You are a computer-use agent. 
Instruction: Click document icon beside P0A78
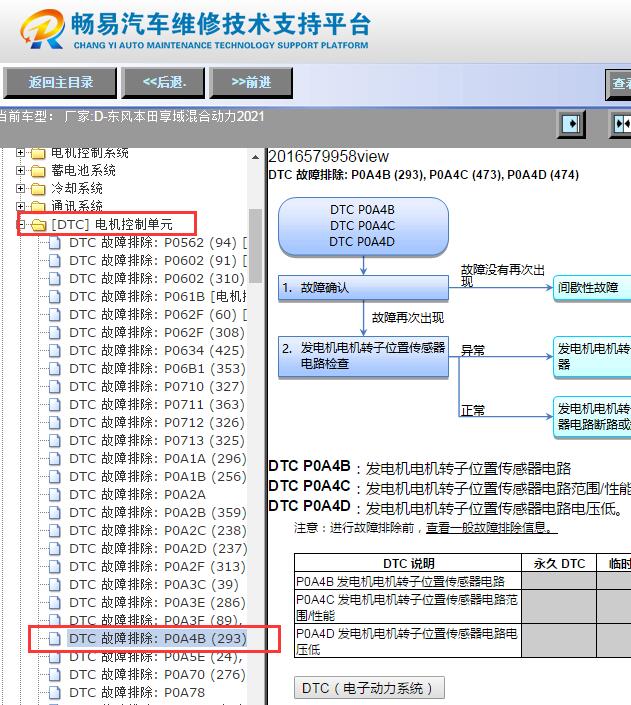pyautogui.click(x=54, y=692)
